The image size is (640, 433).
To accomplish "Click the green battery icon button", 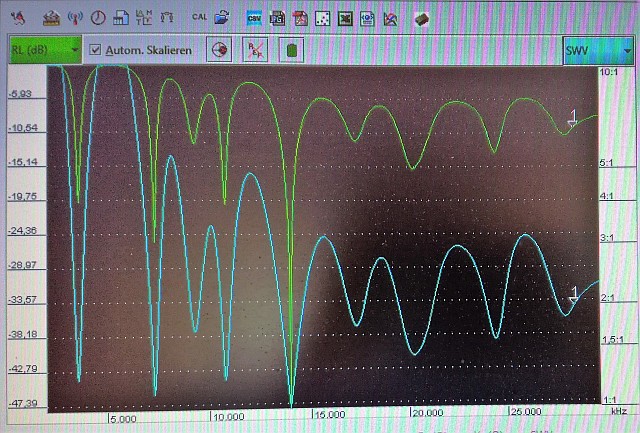I will click(291, 49).
